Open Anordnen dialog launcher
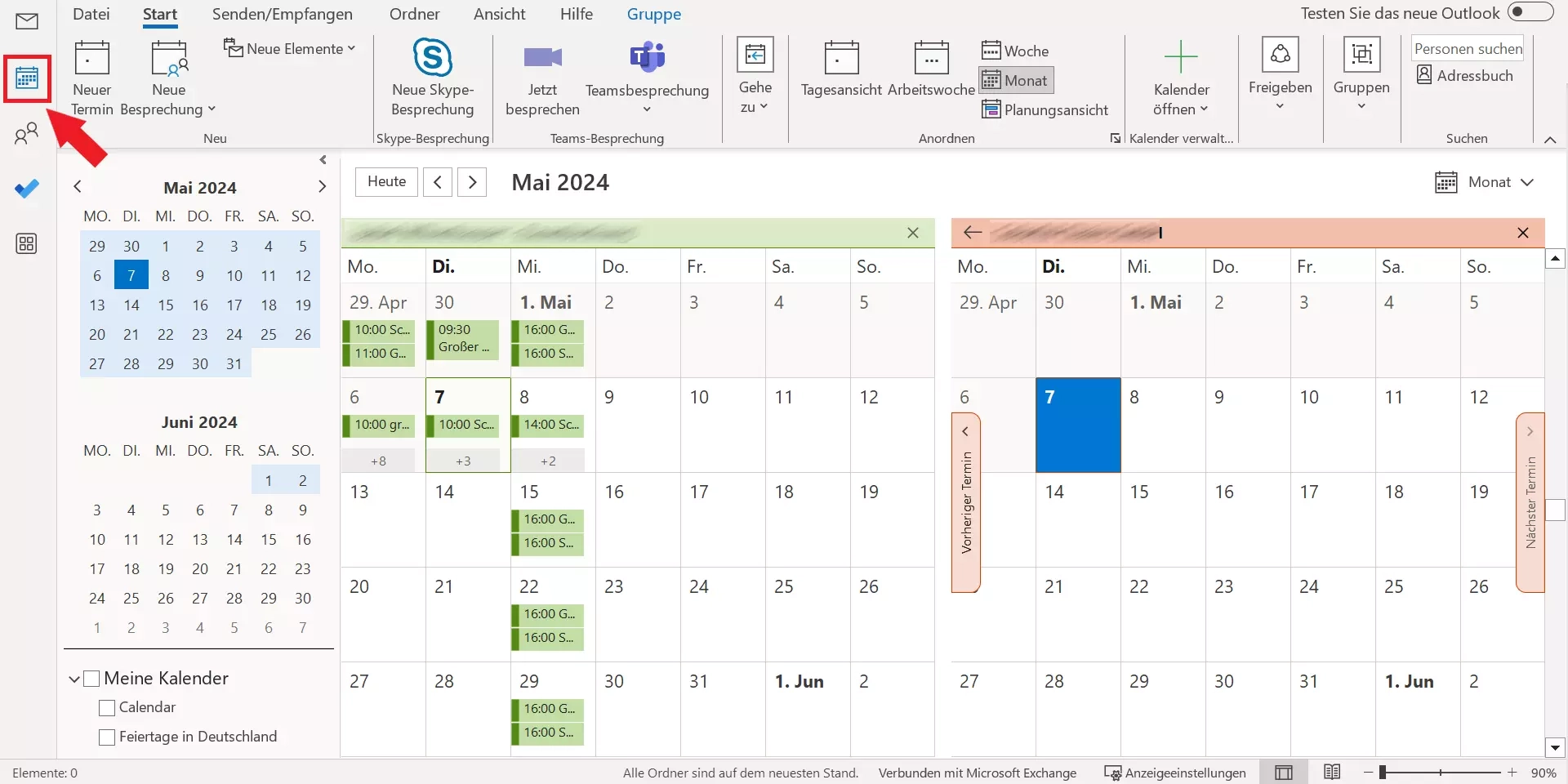This screenshot has width=1568, height=784. 1115,139
